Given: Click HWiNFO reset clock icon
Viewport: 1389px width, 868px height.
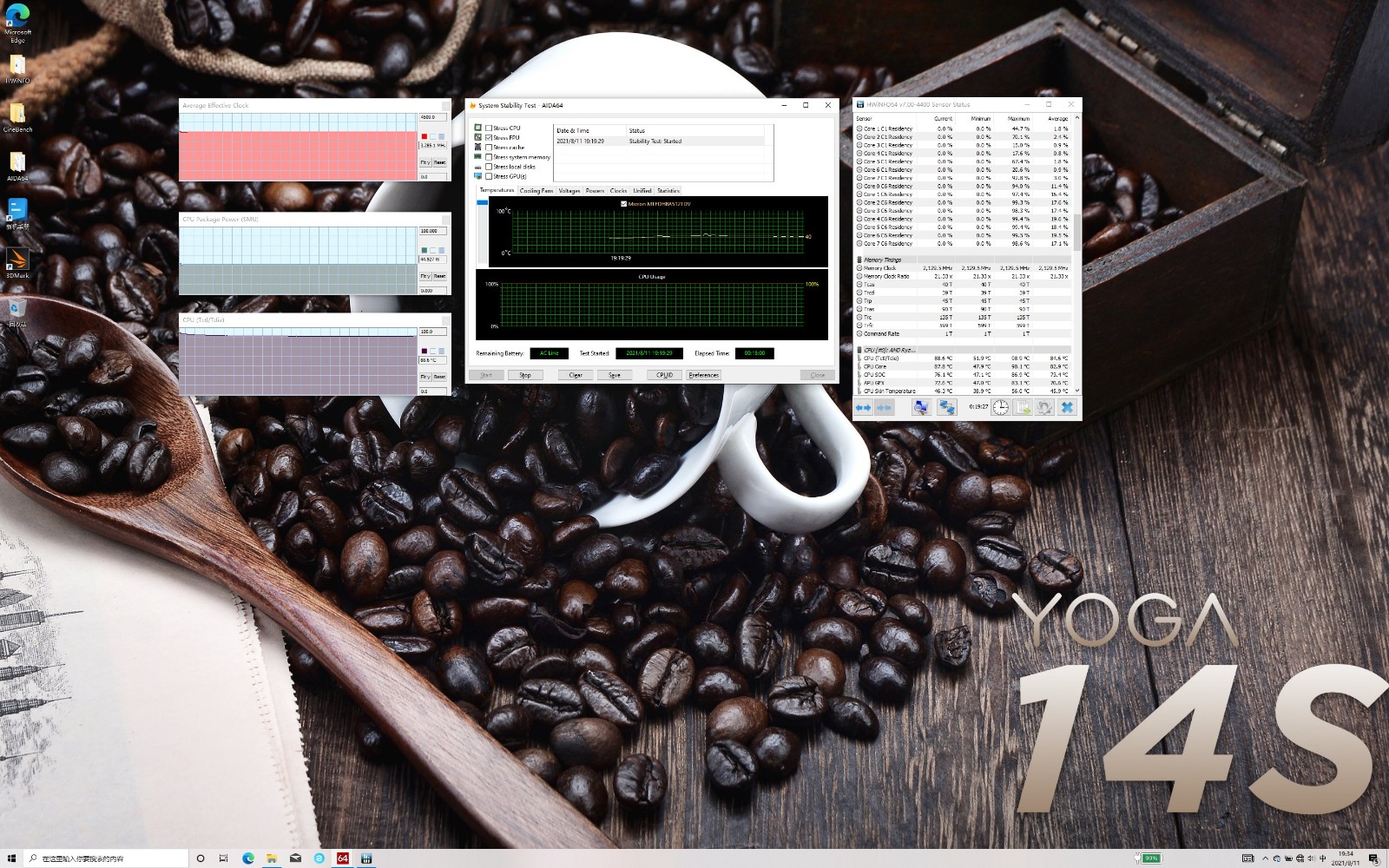Looking at the screenshot, I should tap(1001, 407).
